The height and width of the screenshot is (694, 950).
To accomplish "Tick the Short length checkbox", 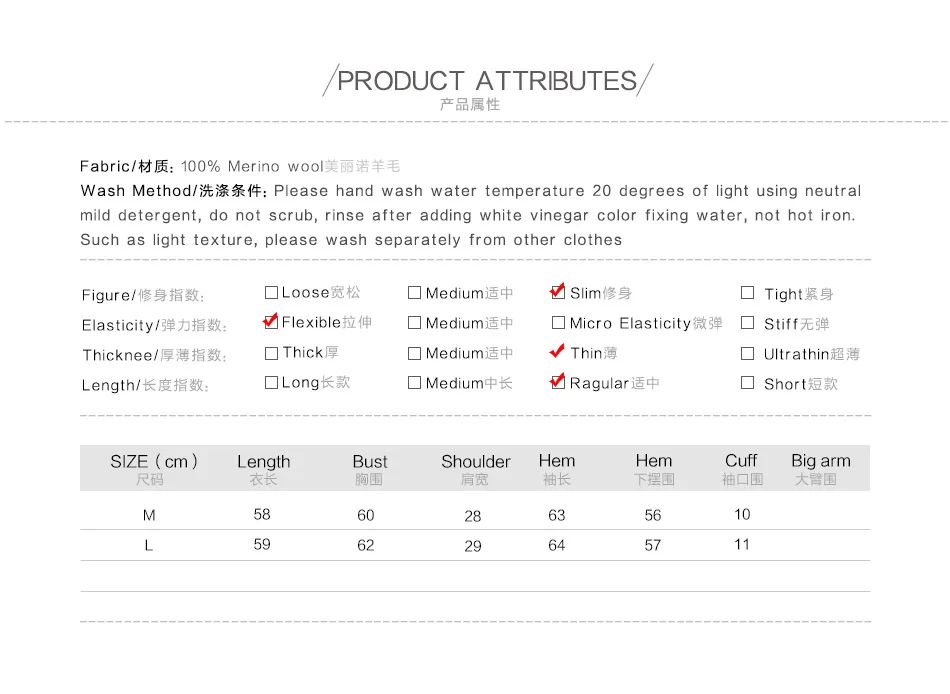I will pos(748,382).
